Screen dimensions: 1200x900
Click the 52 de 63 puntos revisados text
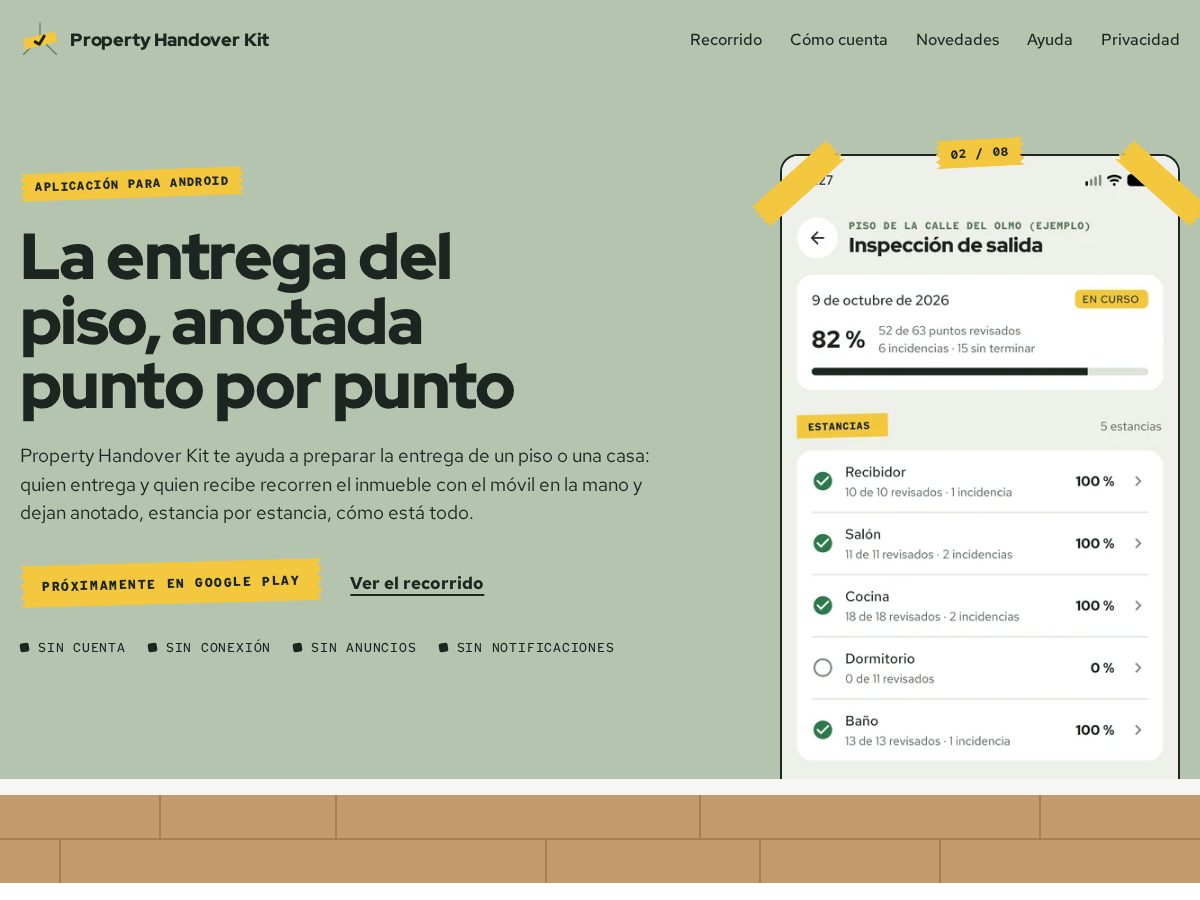pyautogui.click(x=949, y=330)
